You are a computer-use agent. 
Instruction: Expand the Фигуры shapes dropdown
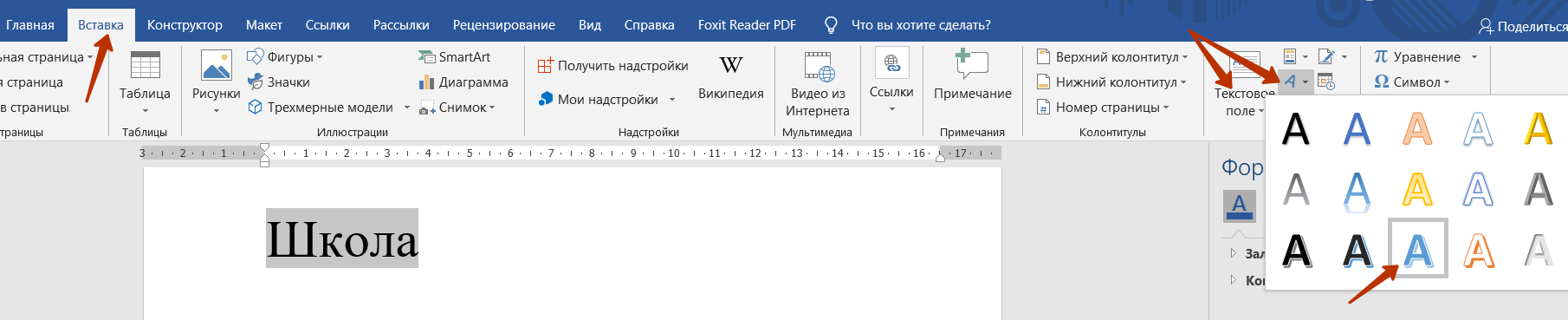[x=285, y=57]
